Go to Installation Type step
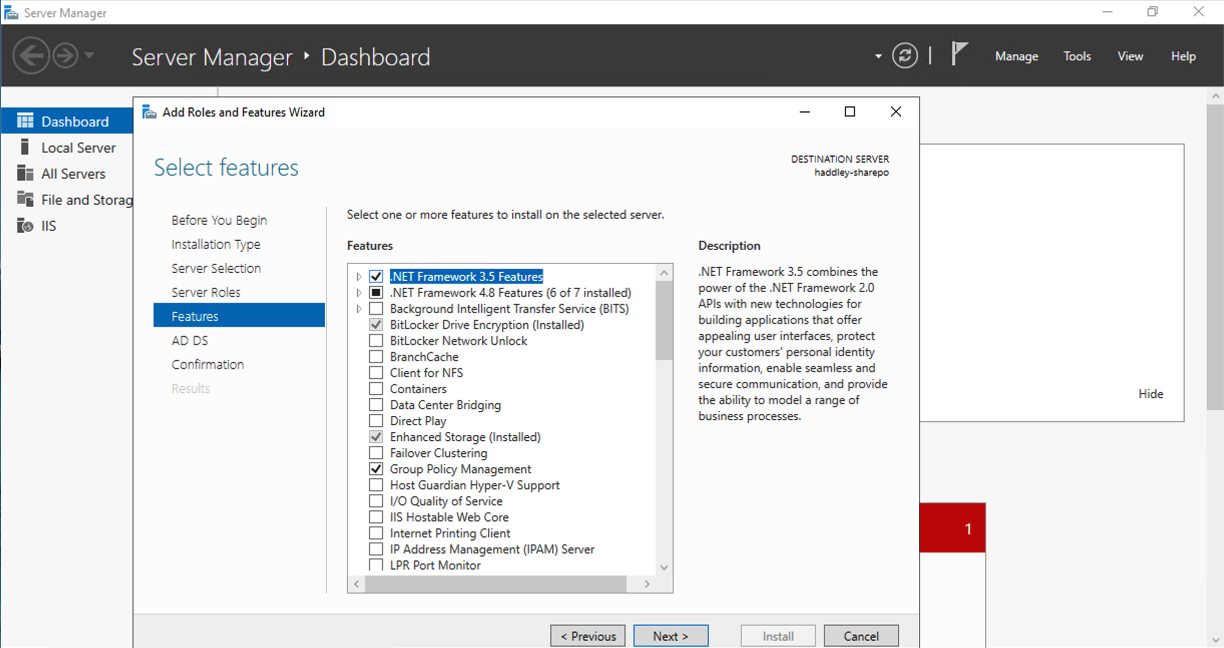1224x648 pixels. point(216,244)
